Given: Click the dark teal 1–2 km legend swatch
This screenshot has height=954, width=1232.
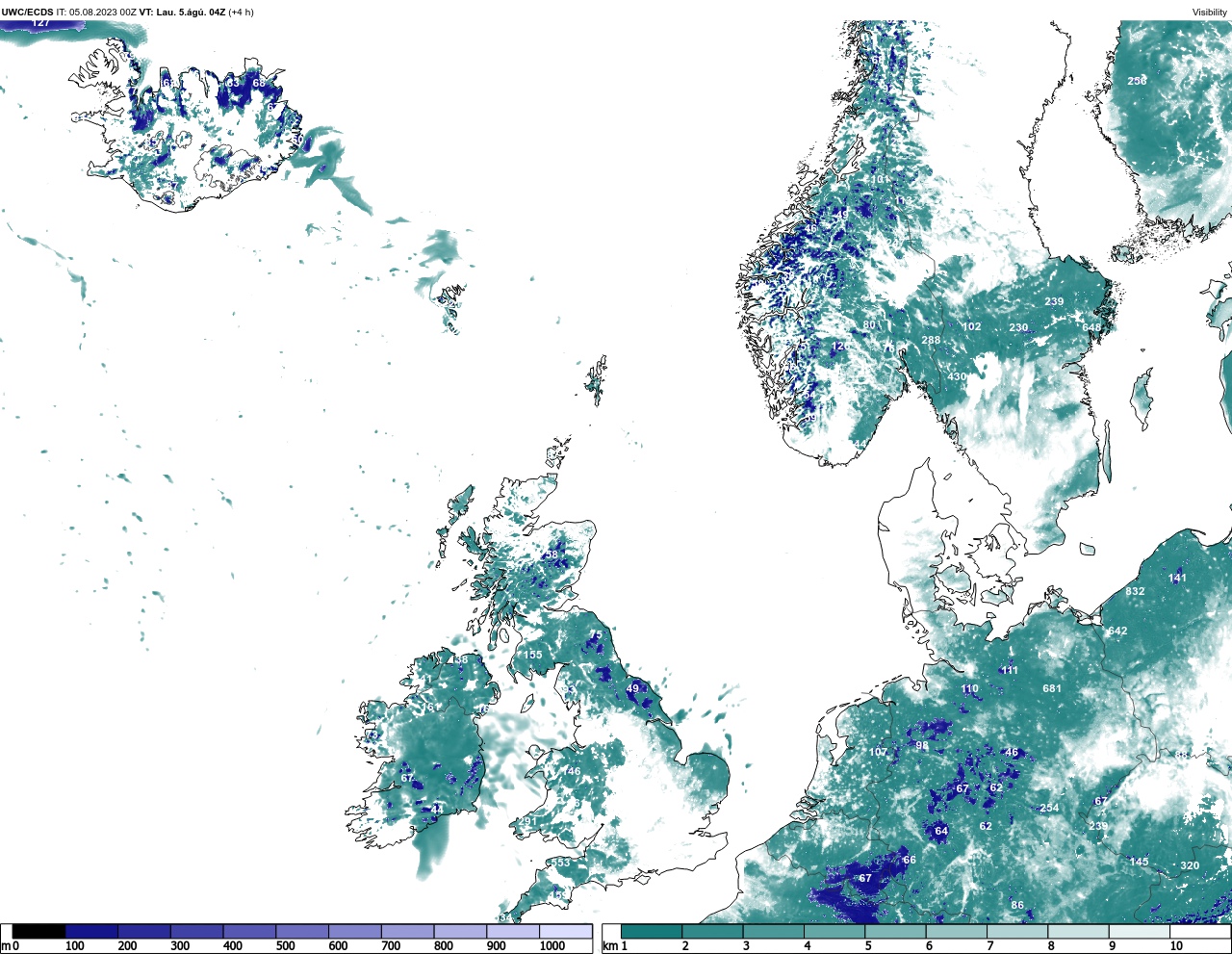Looking at the screenshot, I should click(x=652, y=931).
